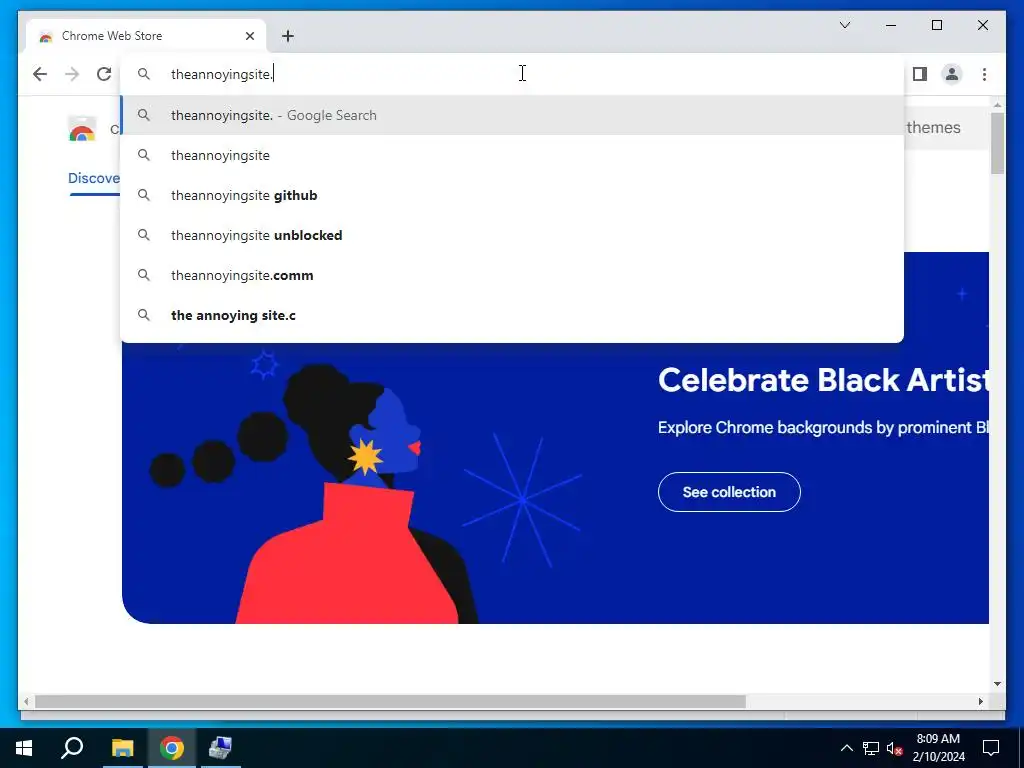Click the horizontal scroll left arrow

pyautogui.click(x=26, y=701)
